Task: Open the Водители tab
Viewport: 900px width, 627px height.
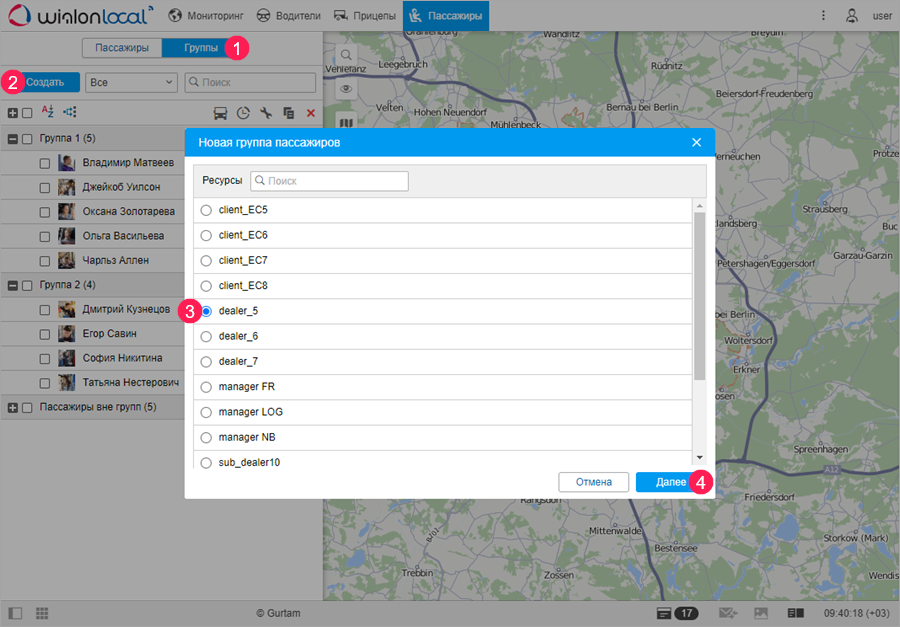Action: coord(289,16)
